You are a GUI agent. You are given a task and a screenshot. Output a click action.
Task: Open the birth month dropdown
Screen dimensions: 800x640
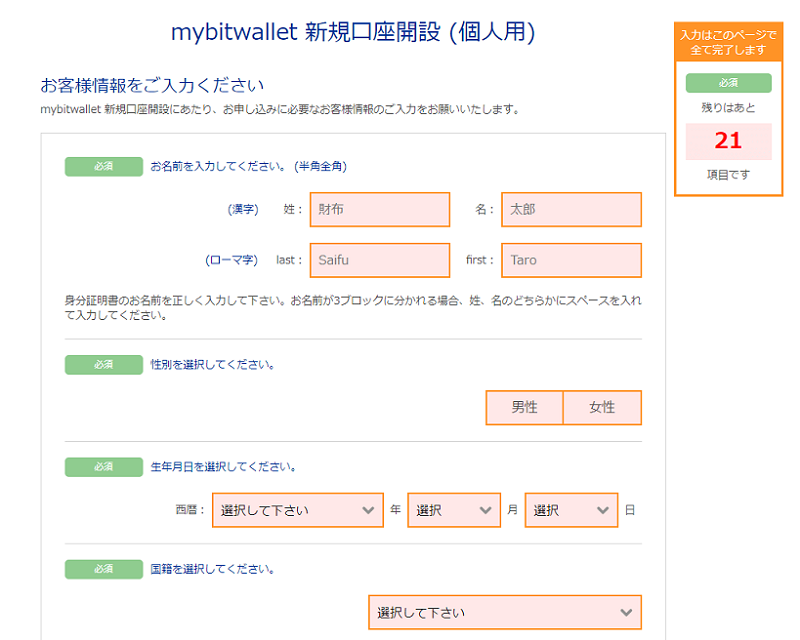pos(454,510)
